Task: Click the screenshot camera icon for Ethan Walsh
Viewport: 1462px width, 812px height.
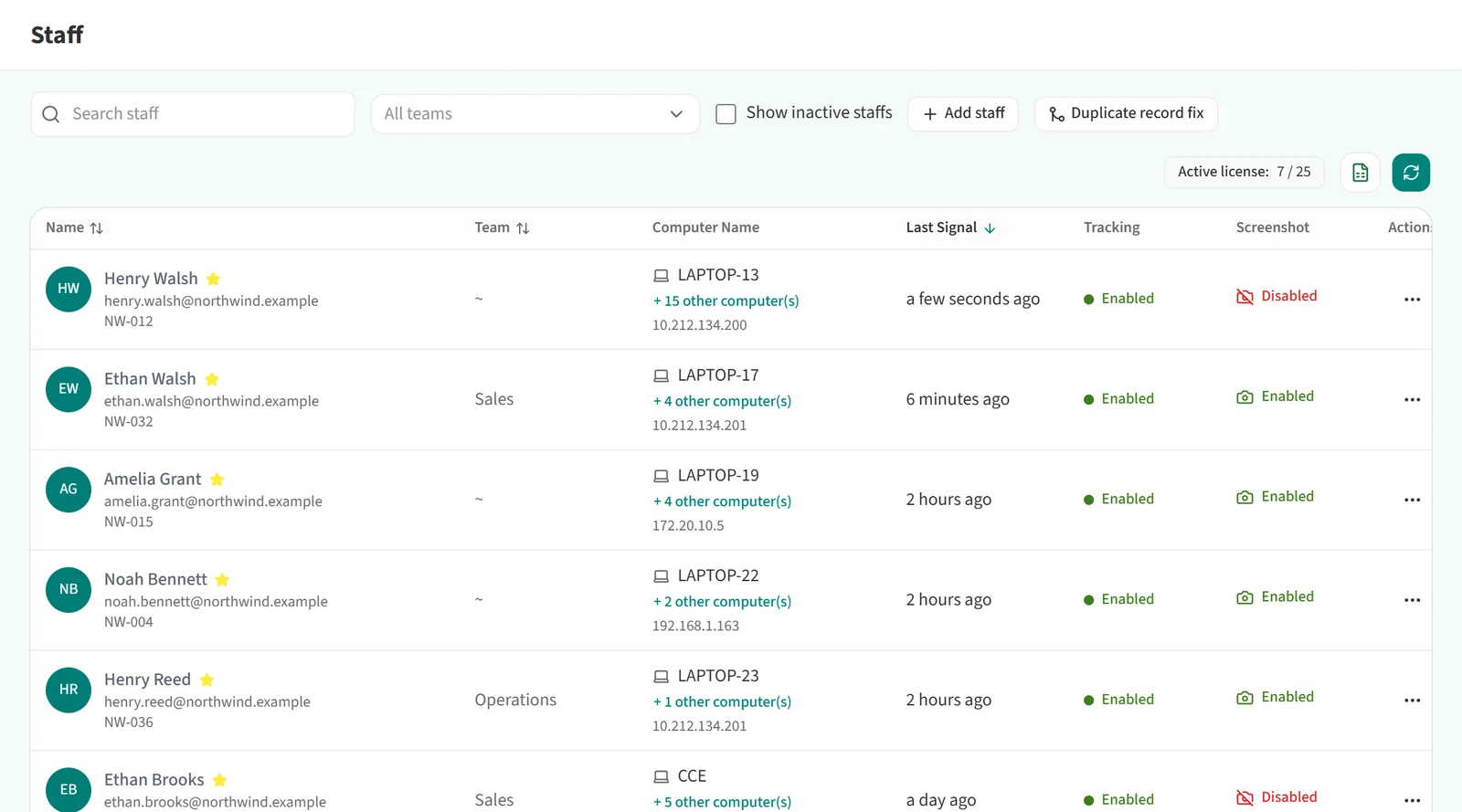Action: 1245,397
